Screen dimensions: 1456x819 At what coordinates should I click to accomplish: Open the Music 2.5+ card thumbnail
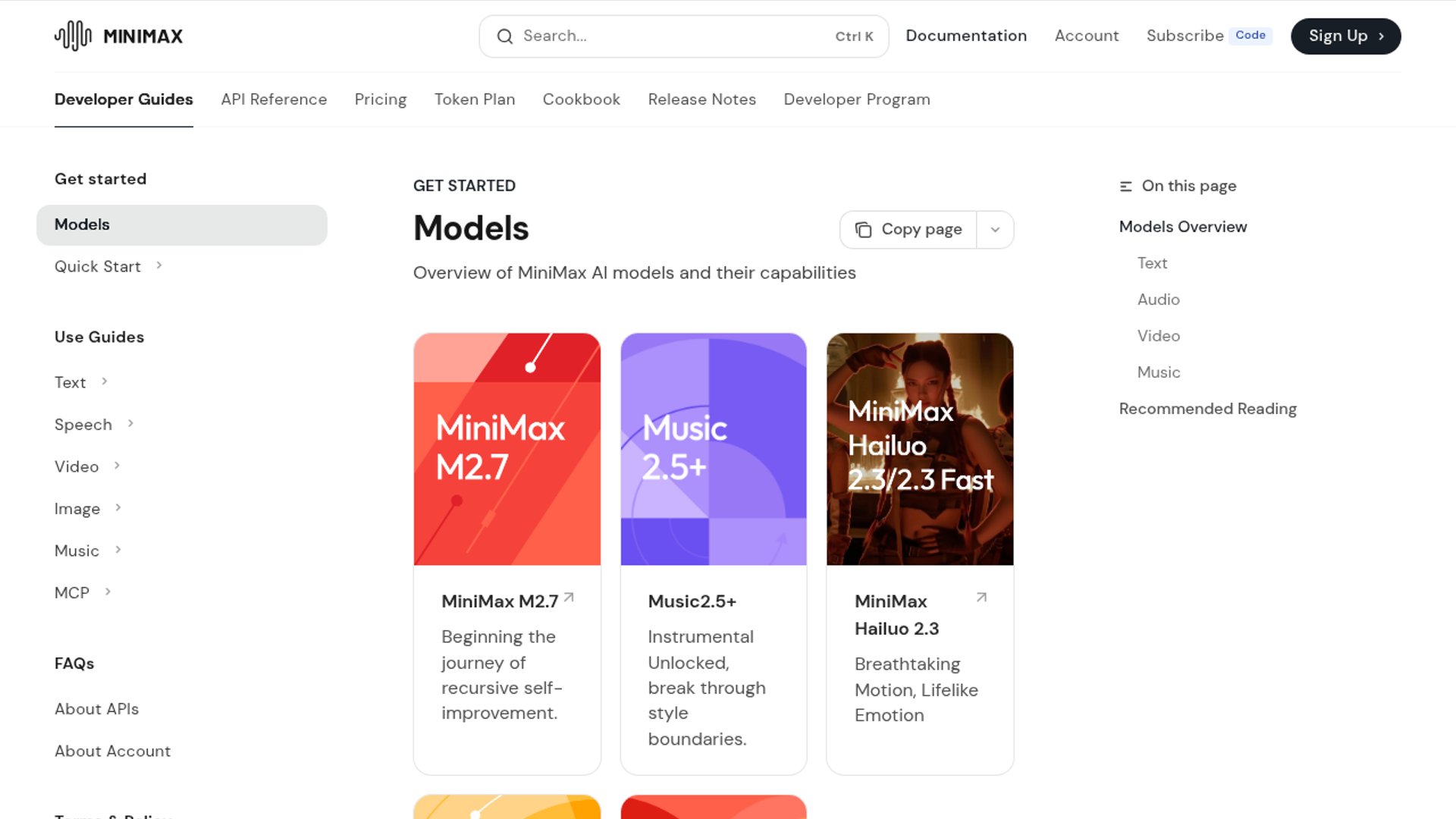click(x=713, y=449)
